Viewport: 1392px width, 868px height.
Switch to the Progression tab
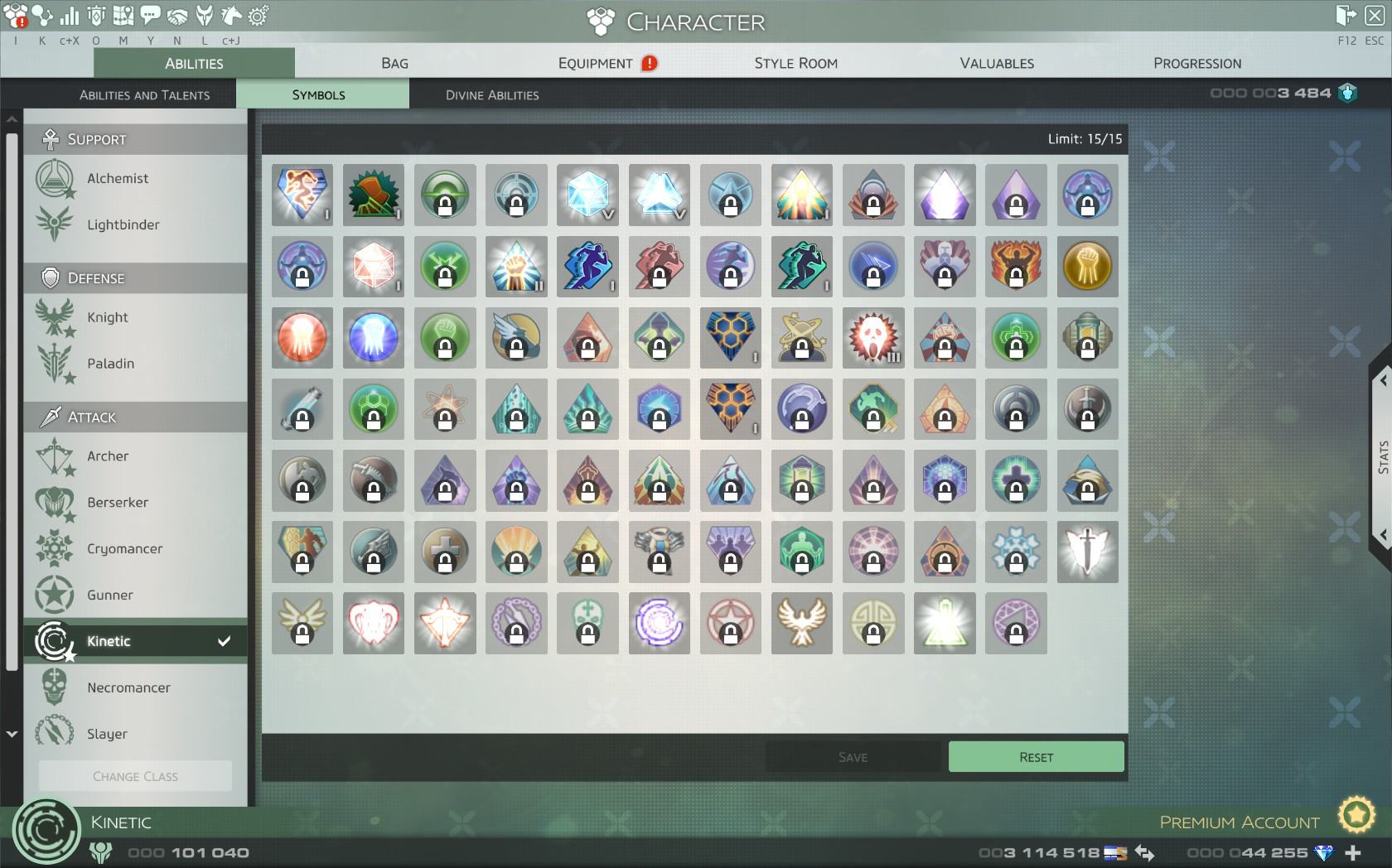click(x=1197, y=63)
